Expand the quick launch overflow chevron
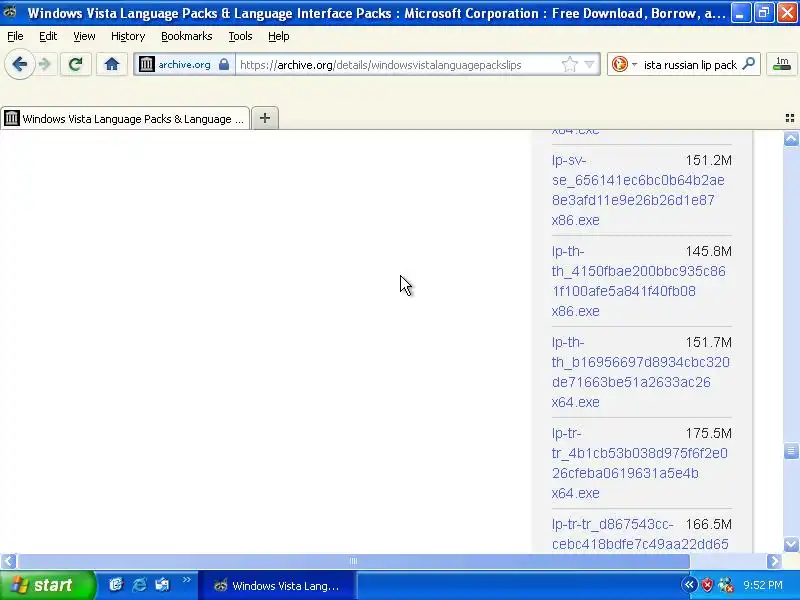The height and width of the screenshot is (600, 800). pyautogui.click(x=186, y=580)
